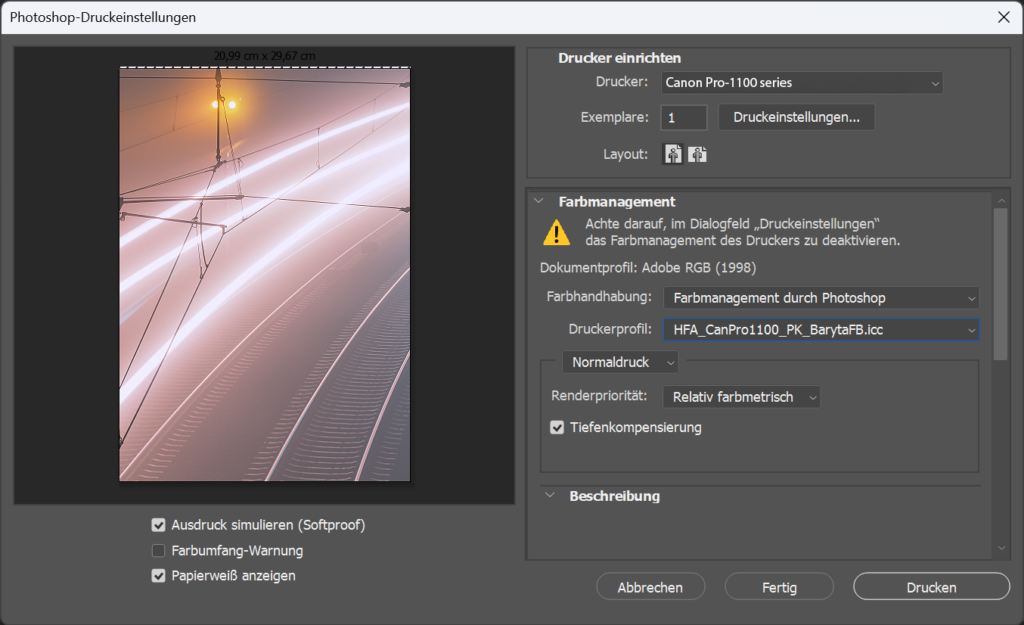The image size is (1024, 625).
Task: Click the Exemplare number field
Action: tap(684, 118)
